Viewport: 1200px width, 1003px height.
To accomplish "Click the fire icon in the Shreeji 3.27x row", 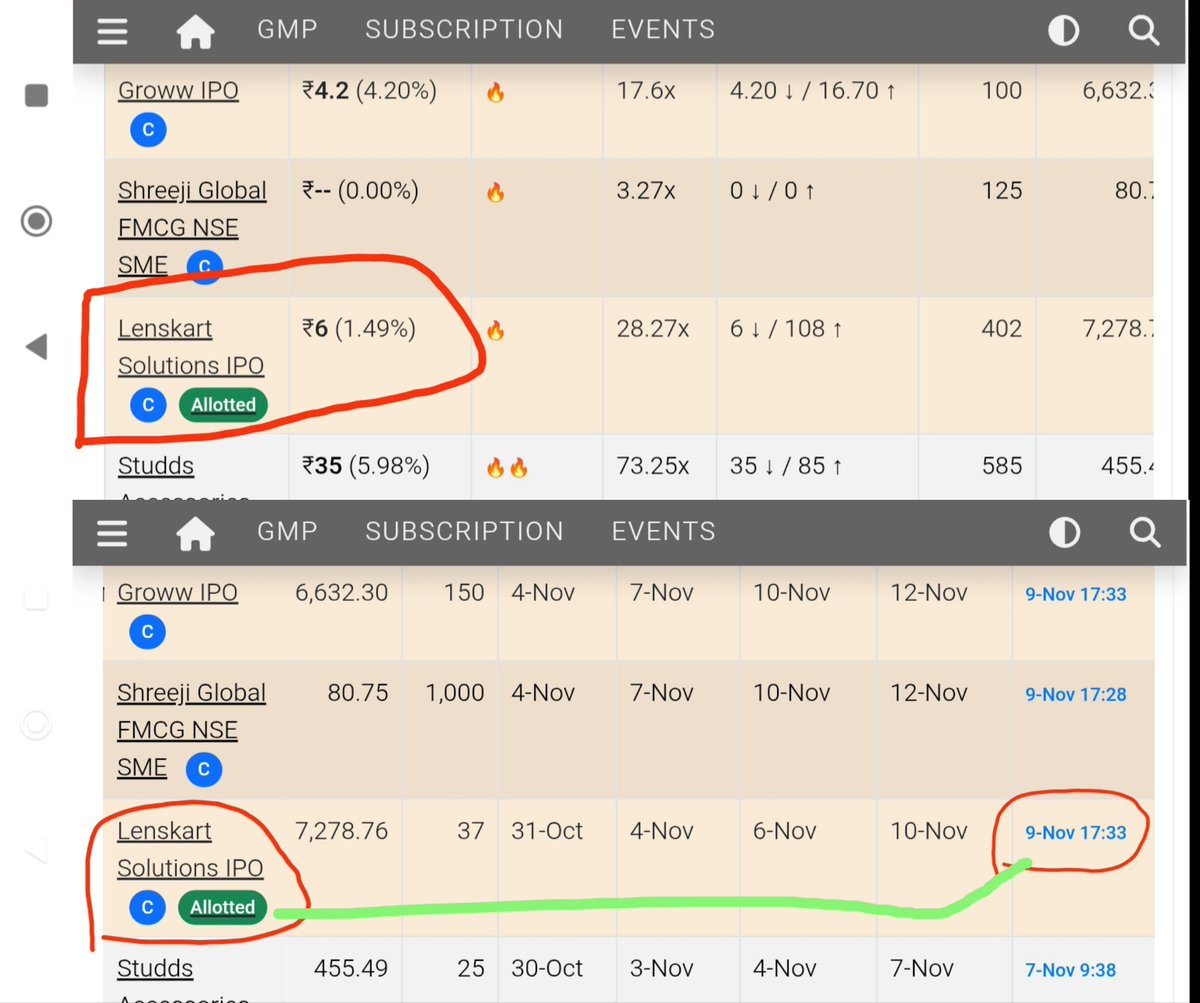I will pyautogui.click(x=495, y=194).
